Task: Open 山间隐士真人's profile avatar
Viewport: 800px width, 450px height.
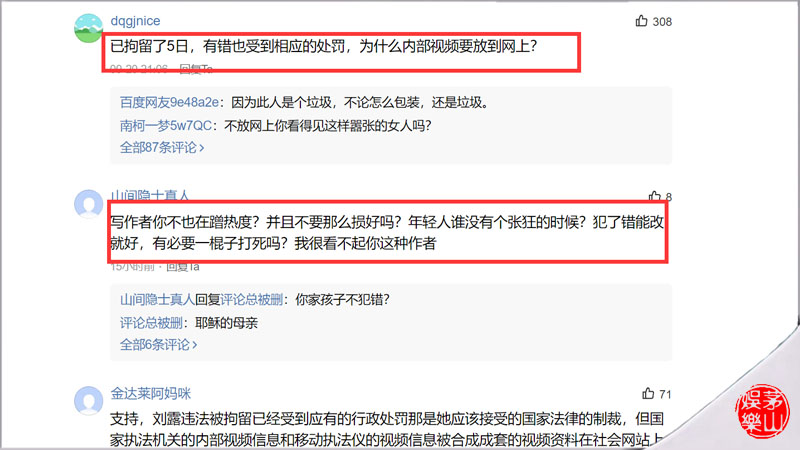Action: point(89,204)
